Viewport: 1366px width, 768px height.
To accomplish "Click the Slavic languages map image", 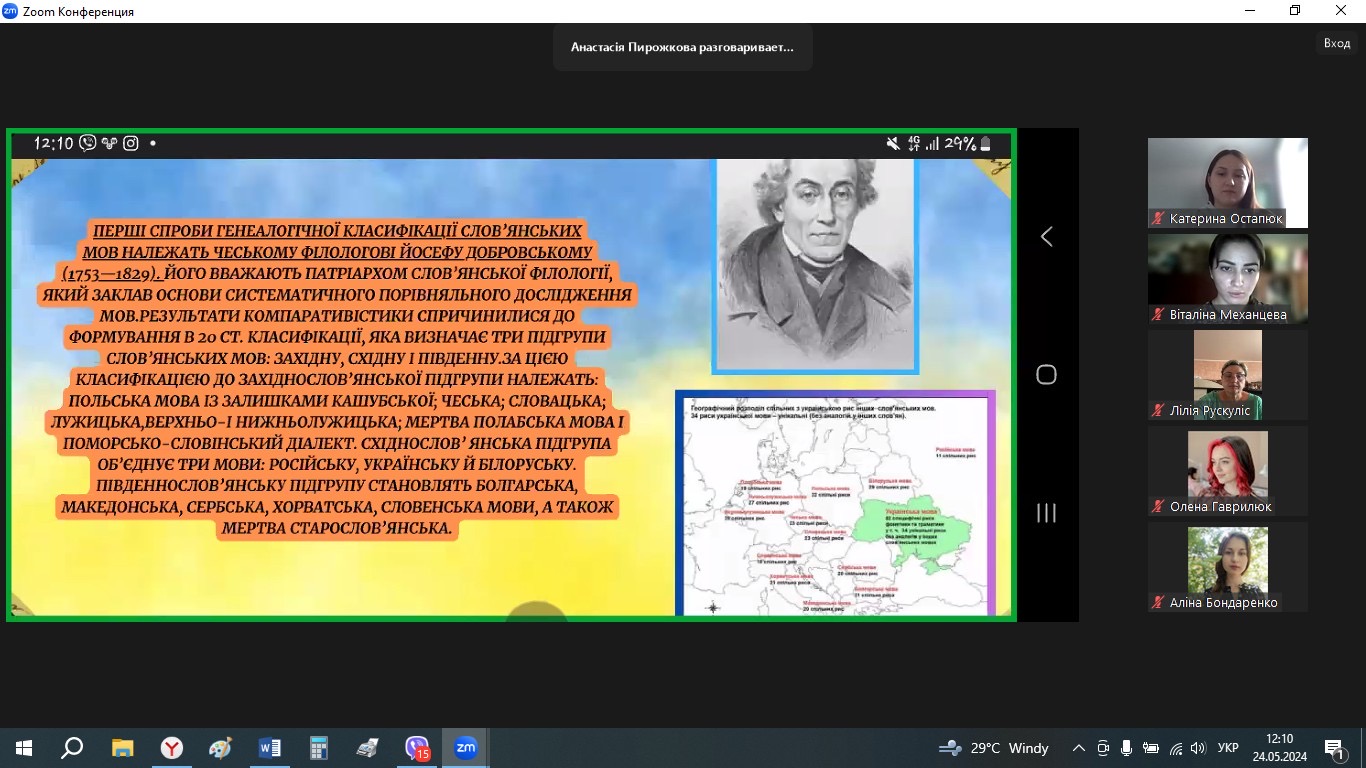I will (836, 503).
